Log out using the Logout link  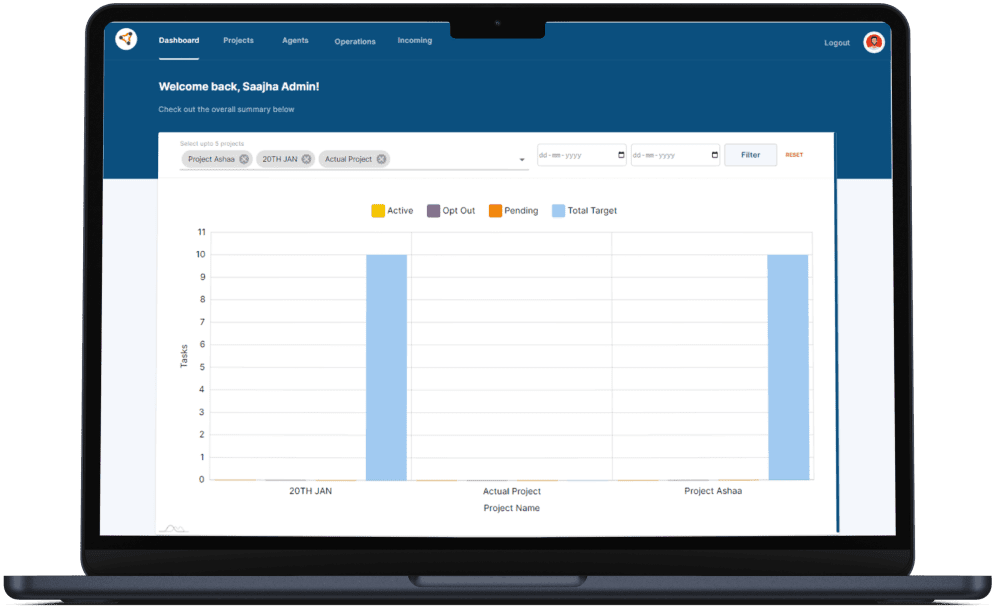click(x=837, y=42)
